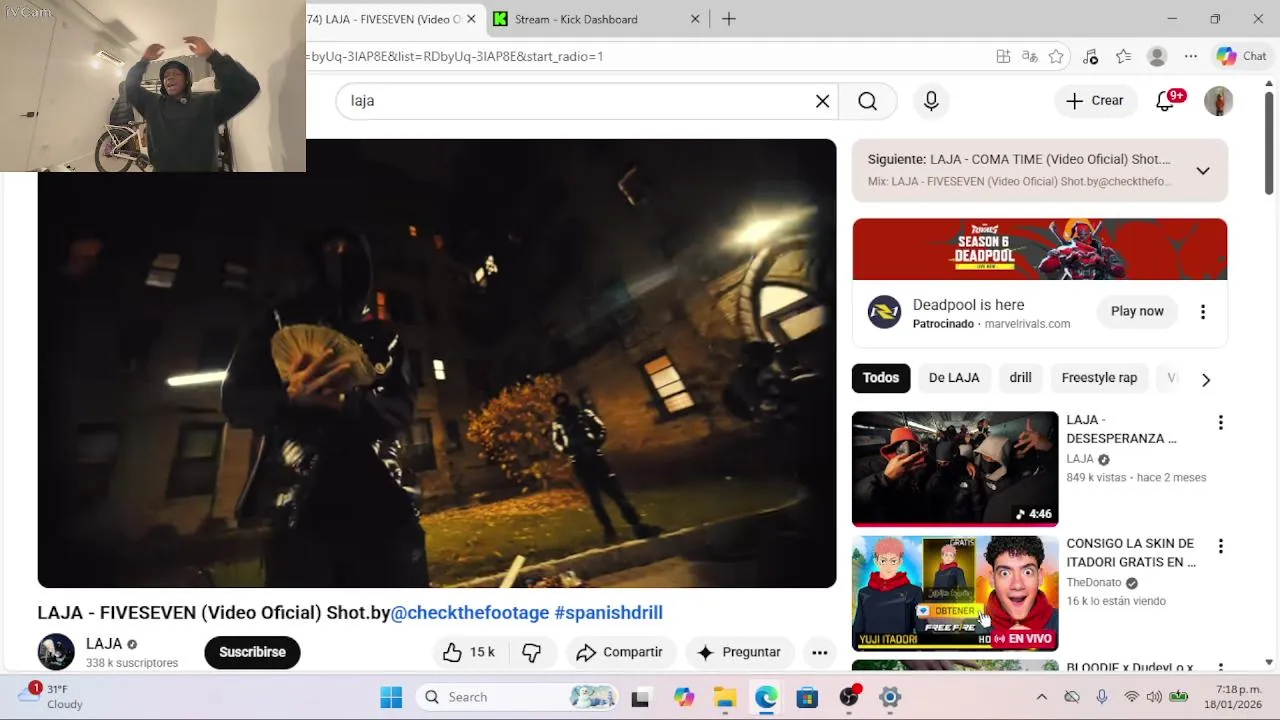
Task: Click the taskbar Search box
Action: (516, 697)
